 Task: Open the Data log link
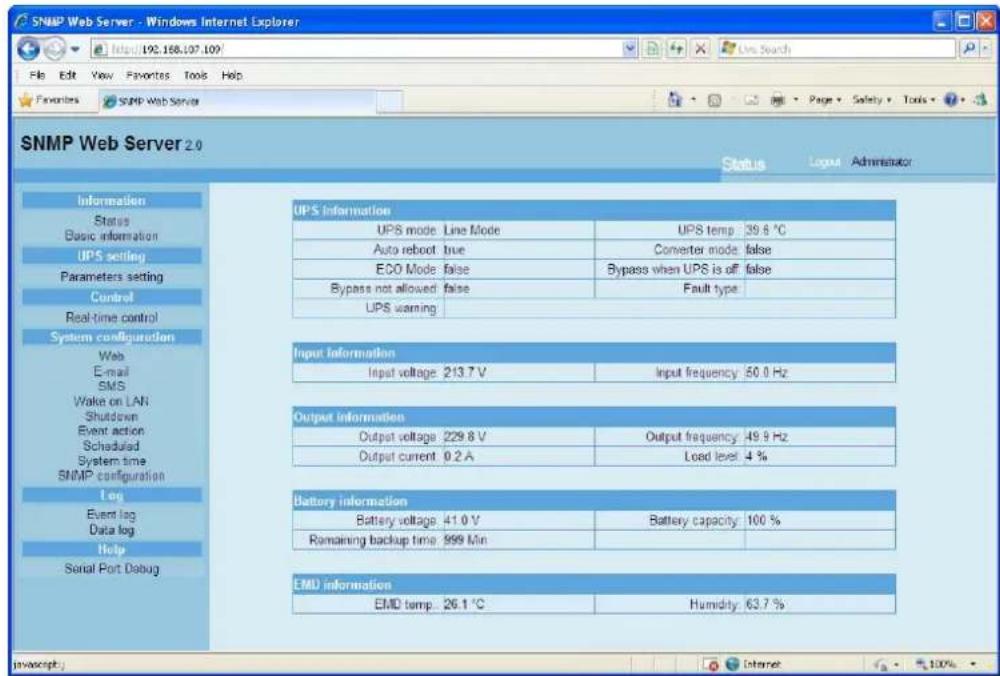click(x=112, y=529)
